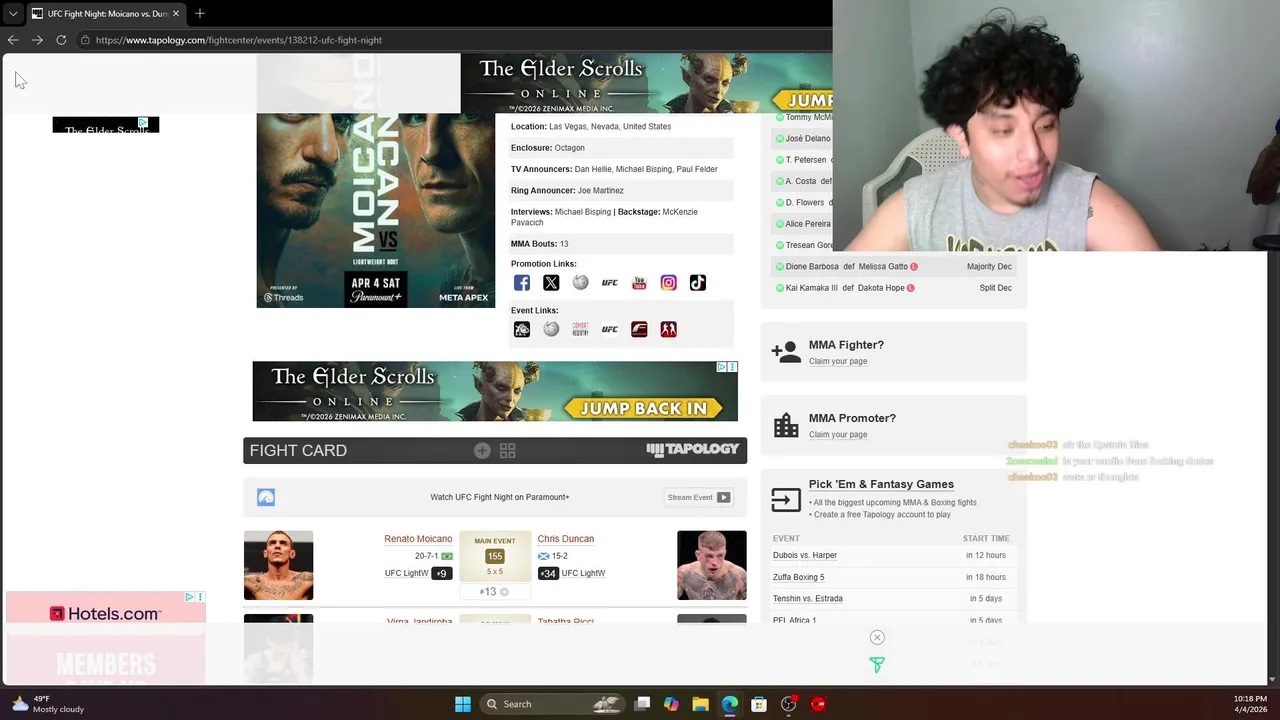Open the Combat Registry event link
Viewport: 1280px width, 720px height.
click(580, 329)
